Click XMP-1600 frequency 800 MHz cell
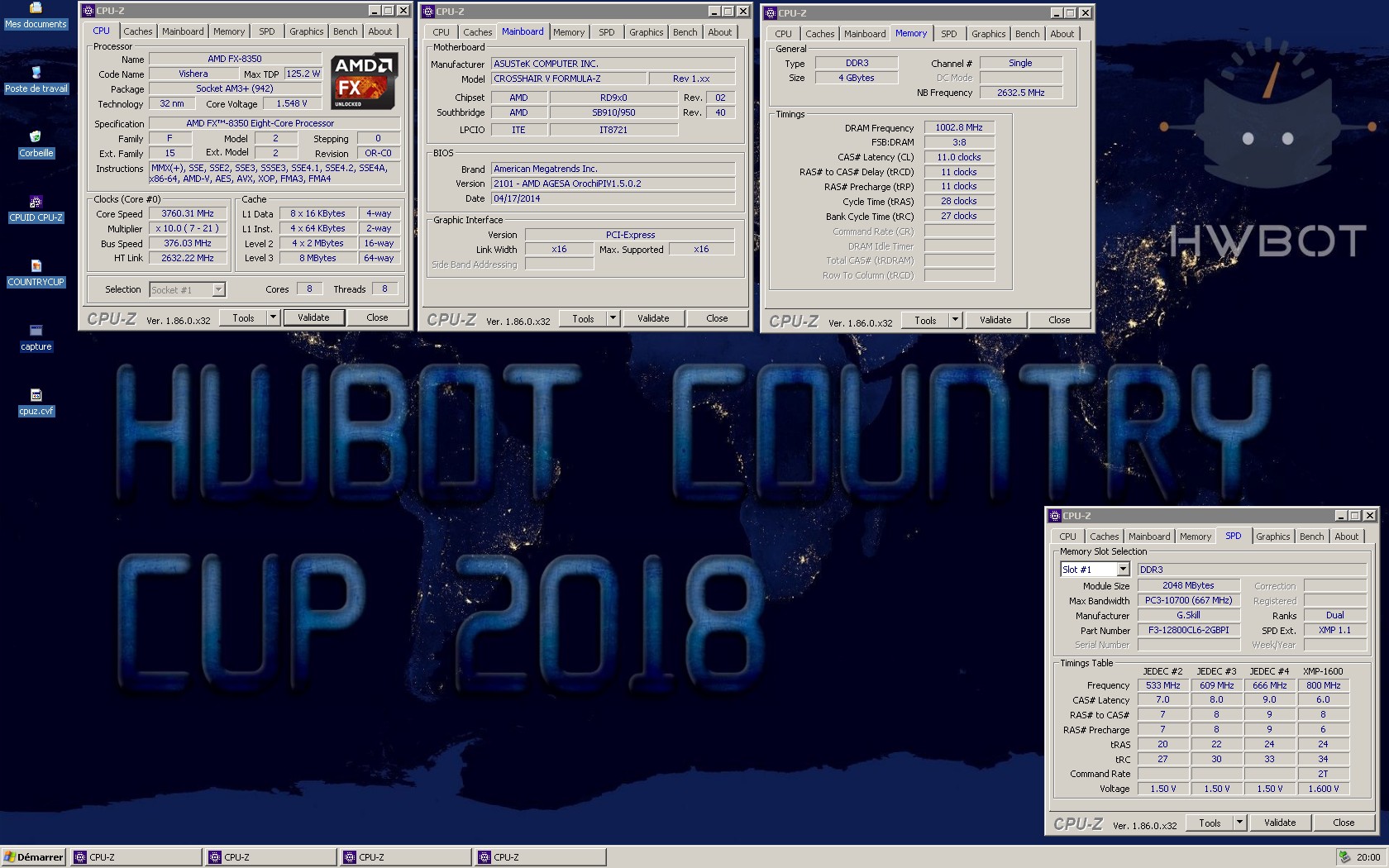Screen dimensions: 1389x868 pos(1323,685)
